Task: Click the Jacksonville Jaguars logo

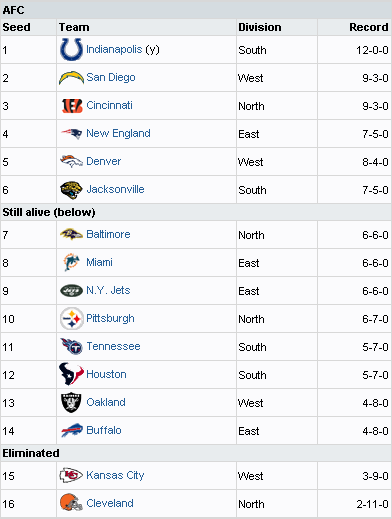Action: pos(71,190)
